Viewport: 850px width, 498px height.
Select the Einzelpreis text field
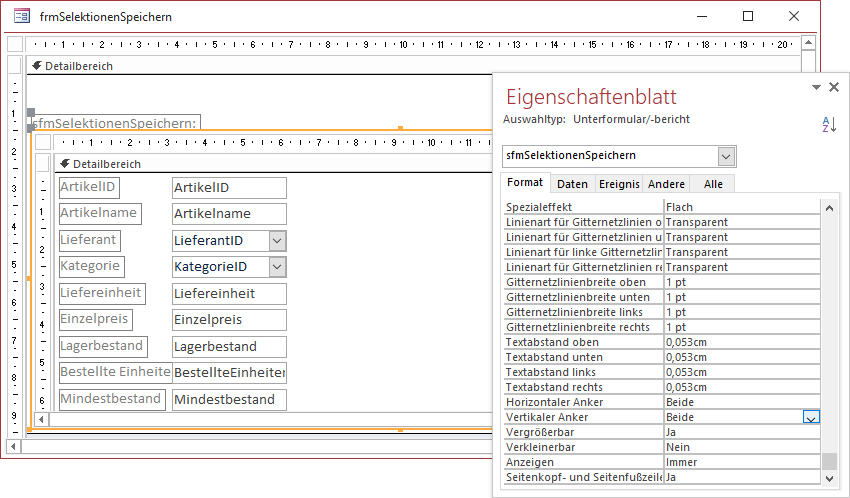tap(229, 320)
